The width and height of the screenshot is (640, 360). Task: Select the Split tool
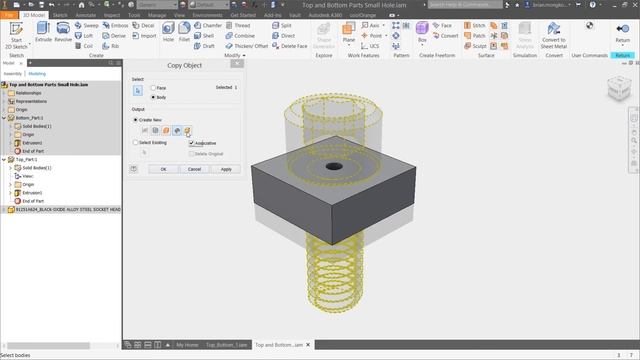(282, 25)
